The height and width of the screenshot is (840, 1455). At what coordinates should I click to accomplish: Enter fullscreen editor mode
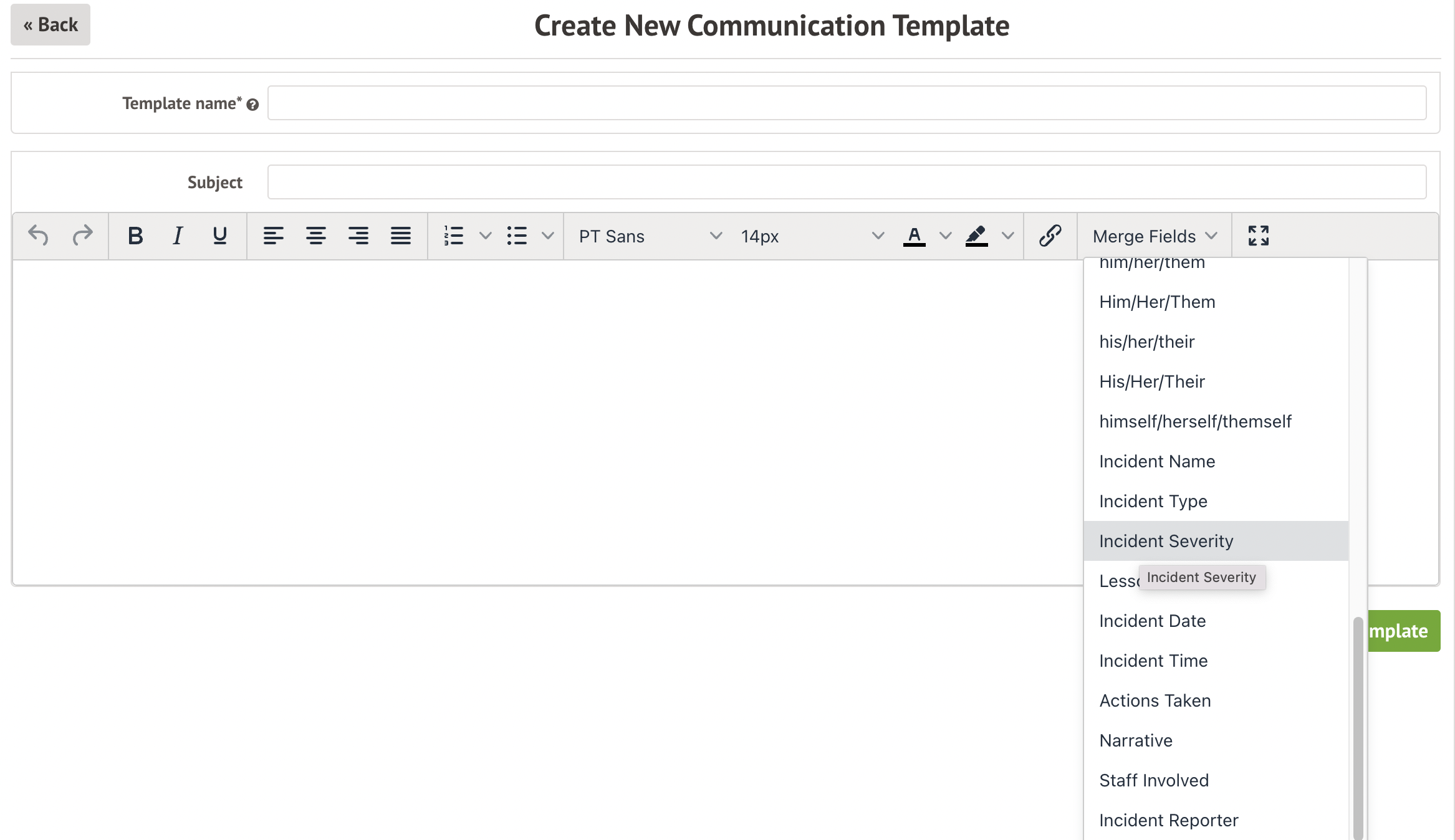(x=1258, y=236)
